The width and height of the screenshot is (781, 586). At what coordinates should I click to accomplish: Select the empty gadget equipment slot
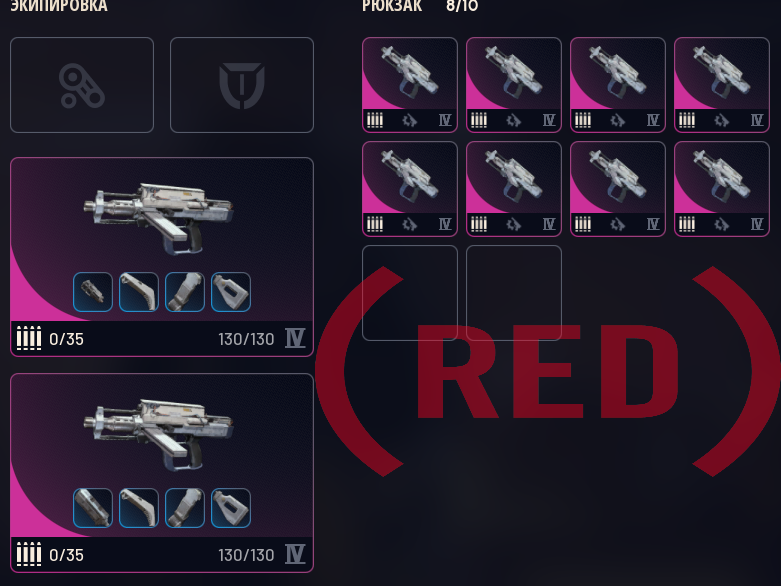click(x=82, y=85)
